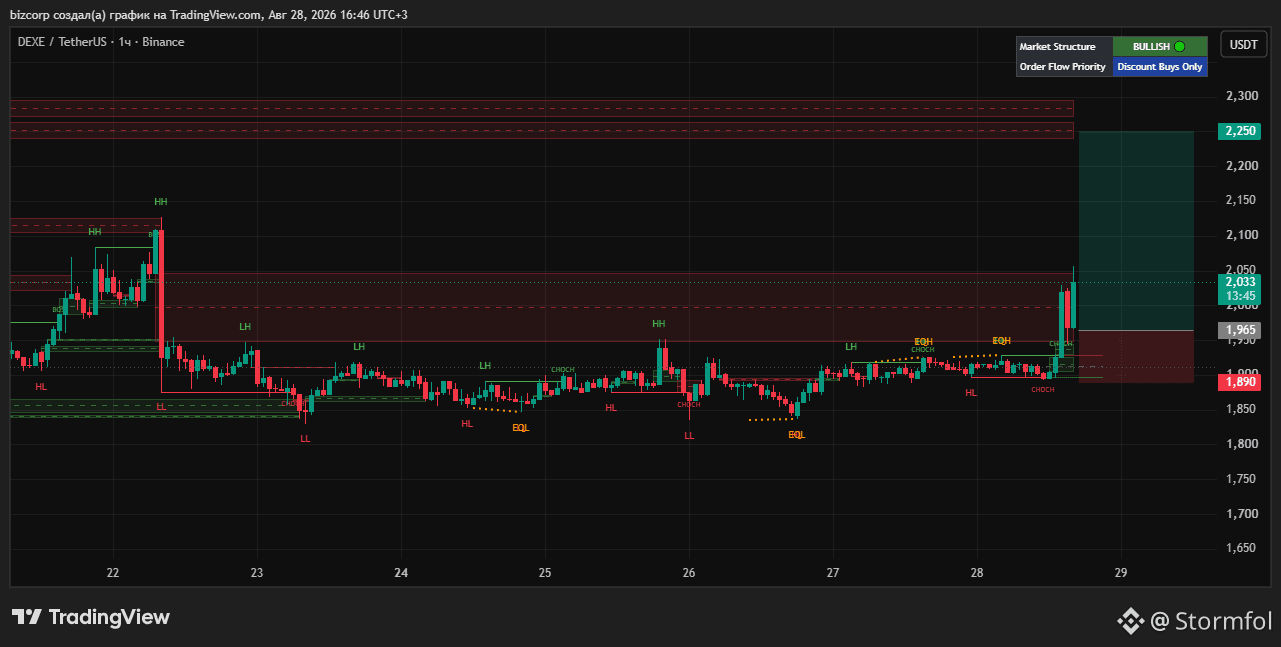
Task: Click the current price label 2,033
Action: click(1238, 282)
